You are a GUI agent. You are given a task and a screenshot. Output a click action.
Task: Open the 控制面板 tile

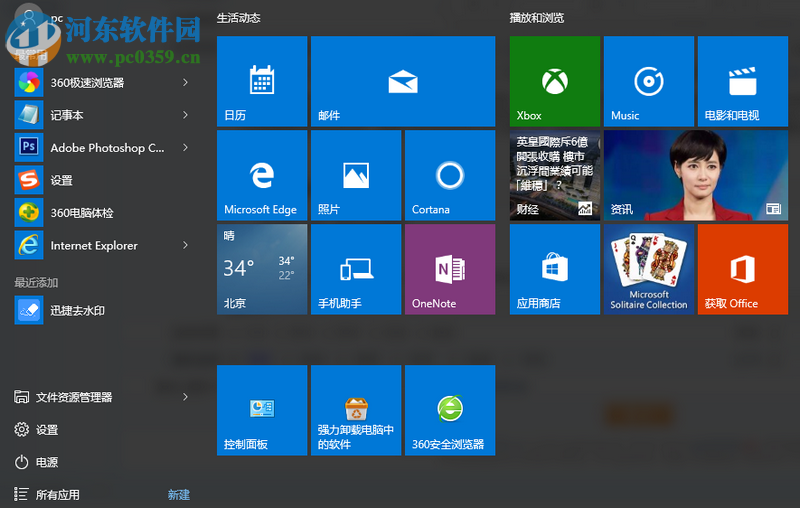click(x=261, y=410)
